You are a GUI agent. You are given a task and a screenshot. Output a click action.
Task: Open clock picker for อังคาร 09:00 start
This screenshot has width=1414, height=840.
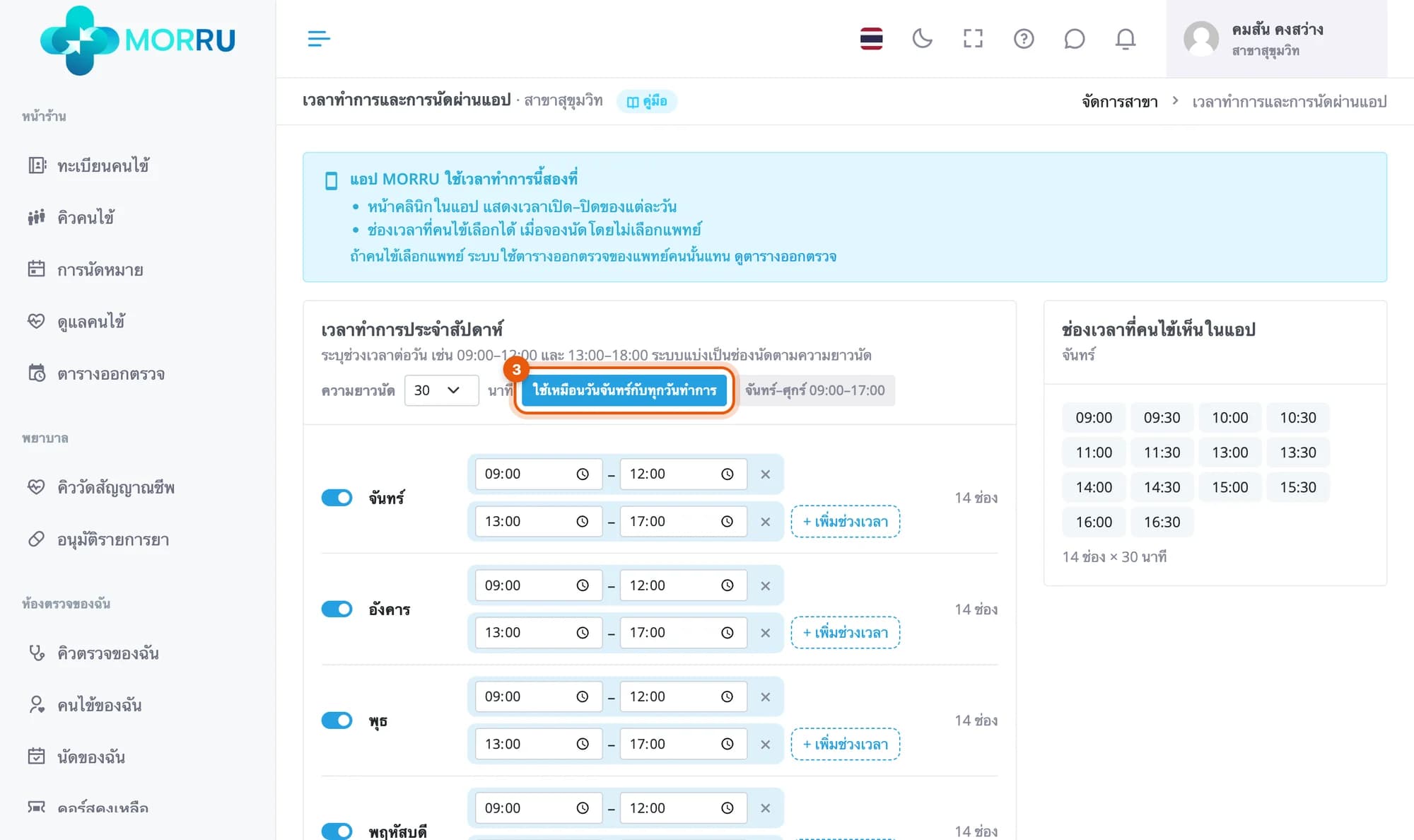click(582, 585)
